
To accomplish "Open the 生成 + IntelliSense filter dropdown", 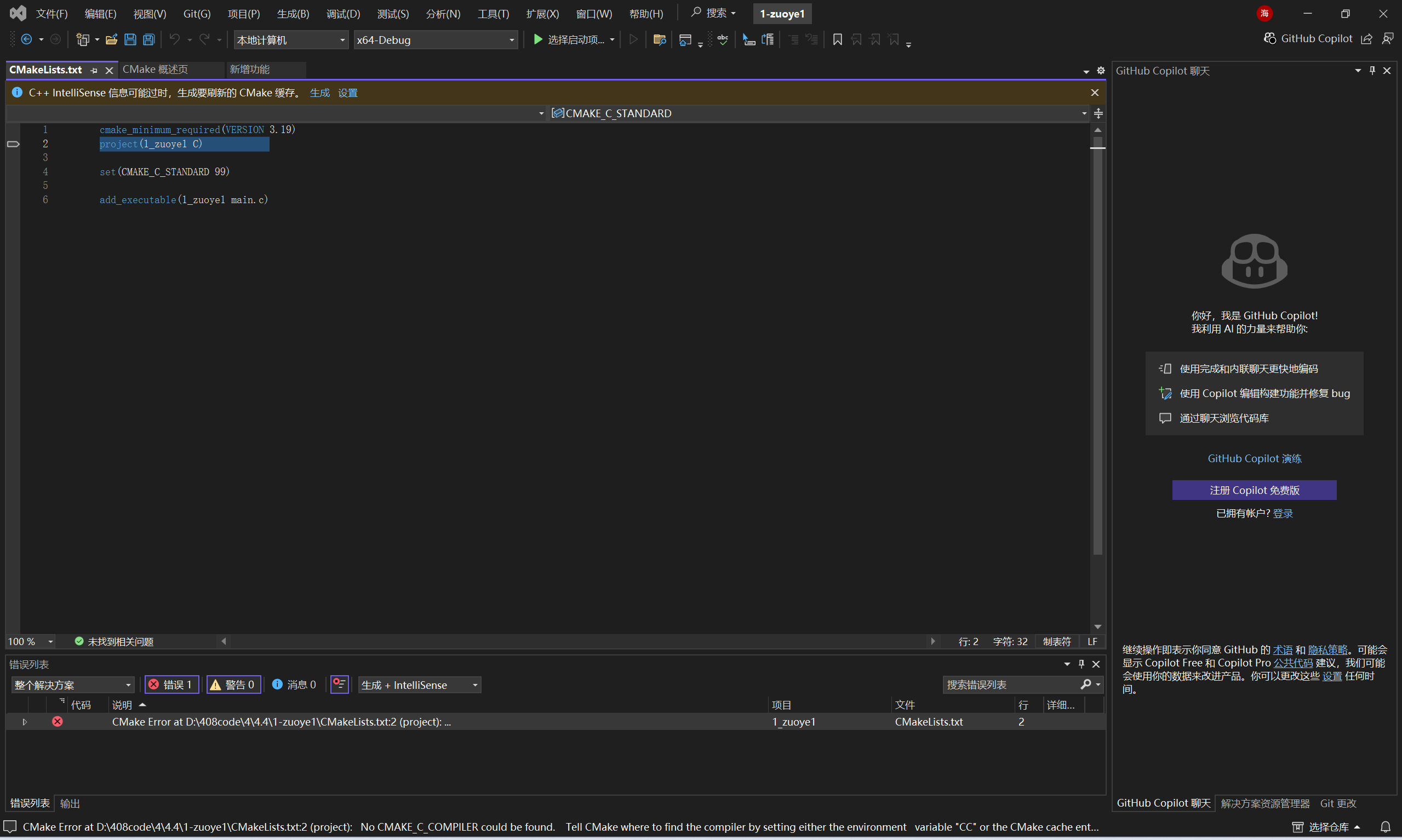I will coord(420,685).
